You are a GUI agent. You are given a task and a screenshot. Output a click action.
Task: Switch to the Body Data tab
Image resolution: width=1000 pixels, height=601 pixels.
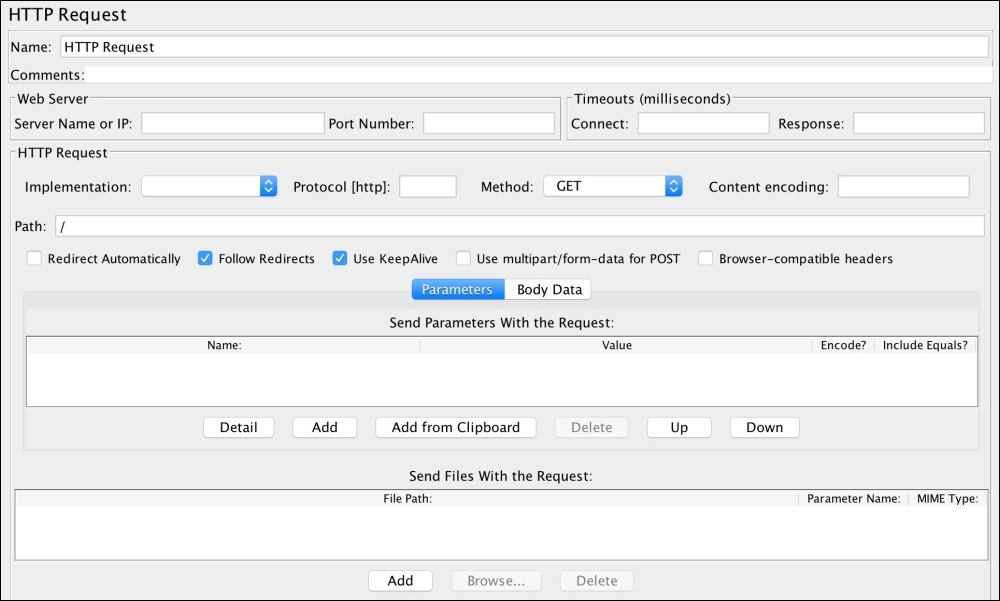[x=548, y=289]
